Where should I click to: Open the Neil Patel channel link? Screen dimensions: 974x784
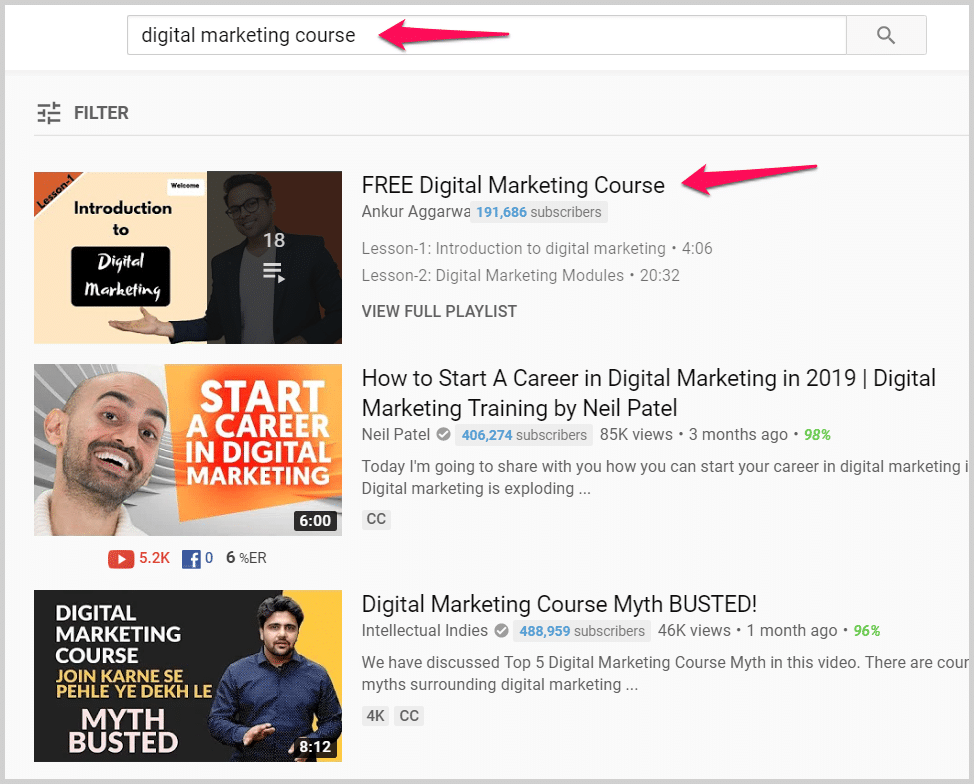click(x=396, y=434)
